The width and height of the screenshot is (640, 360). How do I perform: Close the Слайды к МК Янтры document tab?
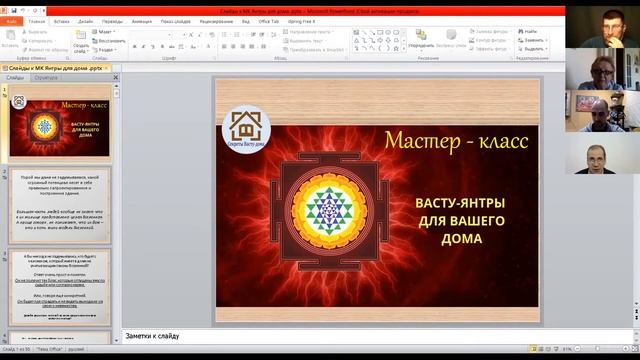107,69
